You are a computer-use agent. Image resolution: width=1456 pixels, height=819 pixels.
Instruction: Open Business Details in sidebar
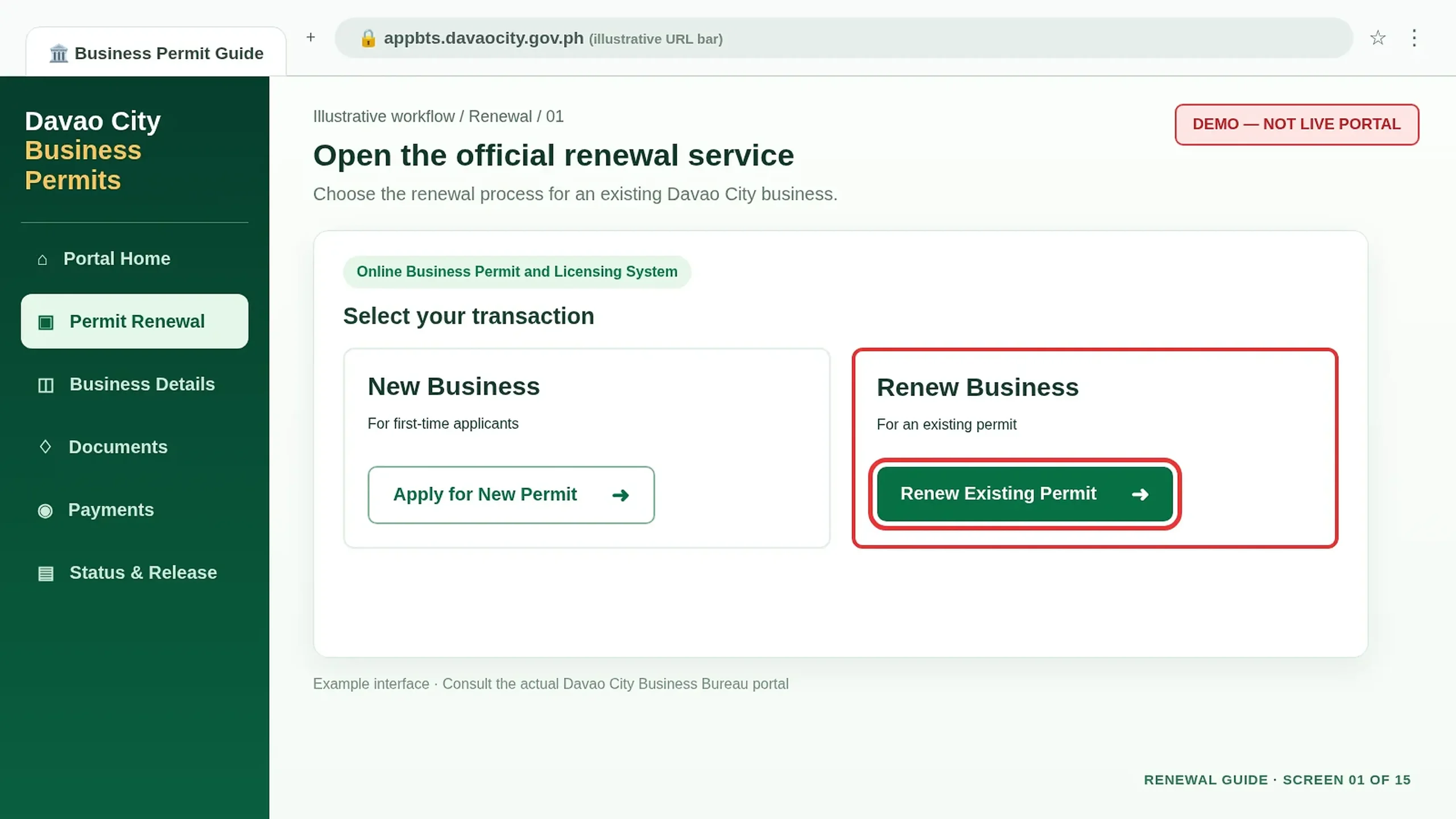coord(134,384)
